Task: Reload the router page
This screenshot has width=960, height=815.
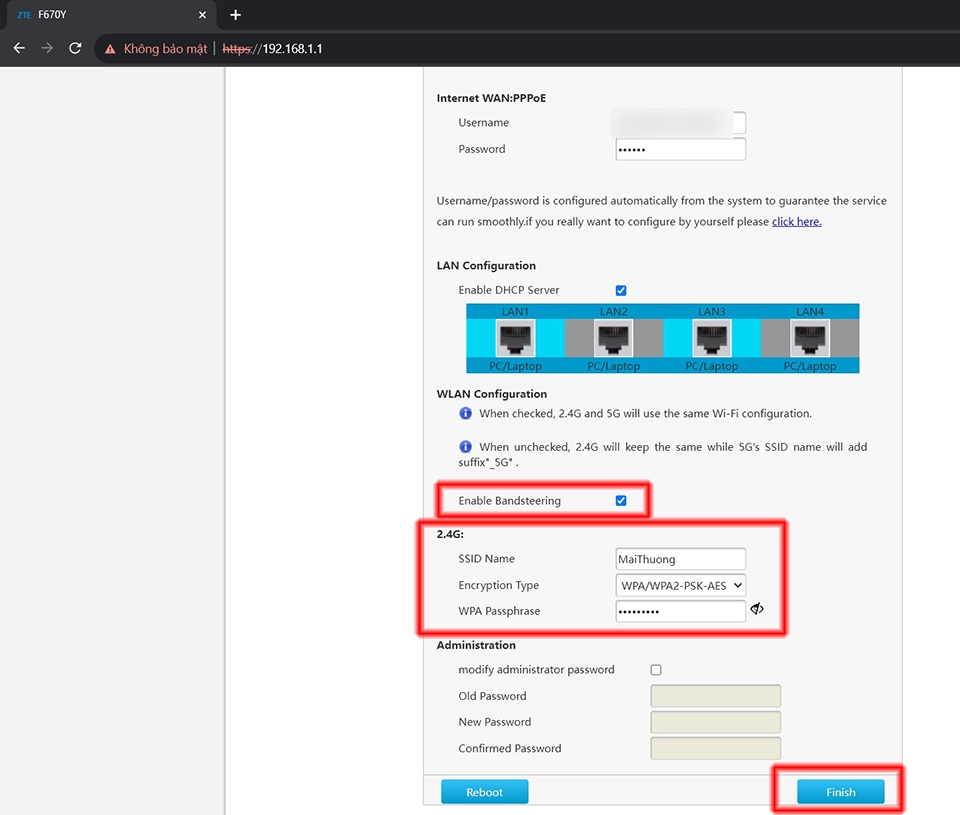Action: pyautogui.click(x=75, y=48)
